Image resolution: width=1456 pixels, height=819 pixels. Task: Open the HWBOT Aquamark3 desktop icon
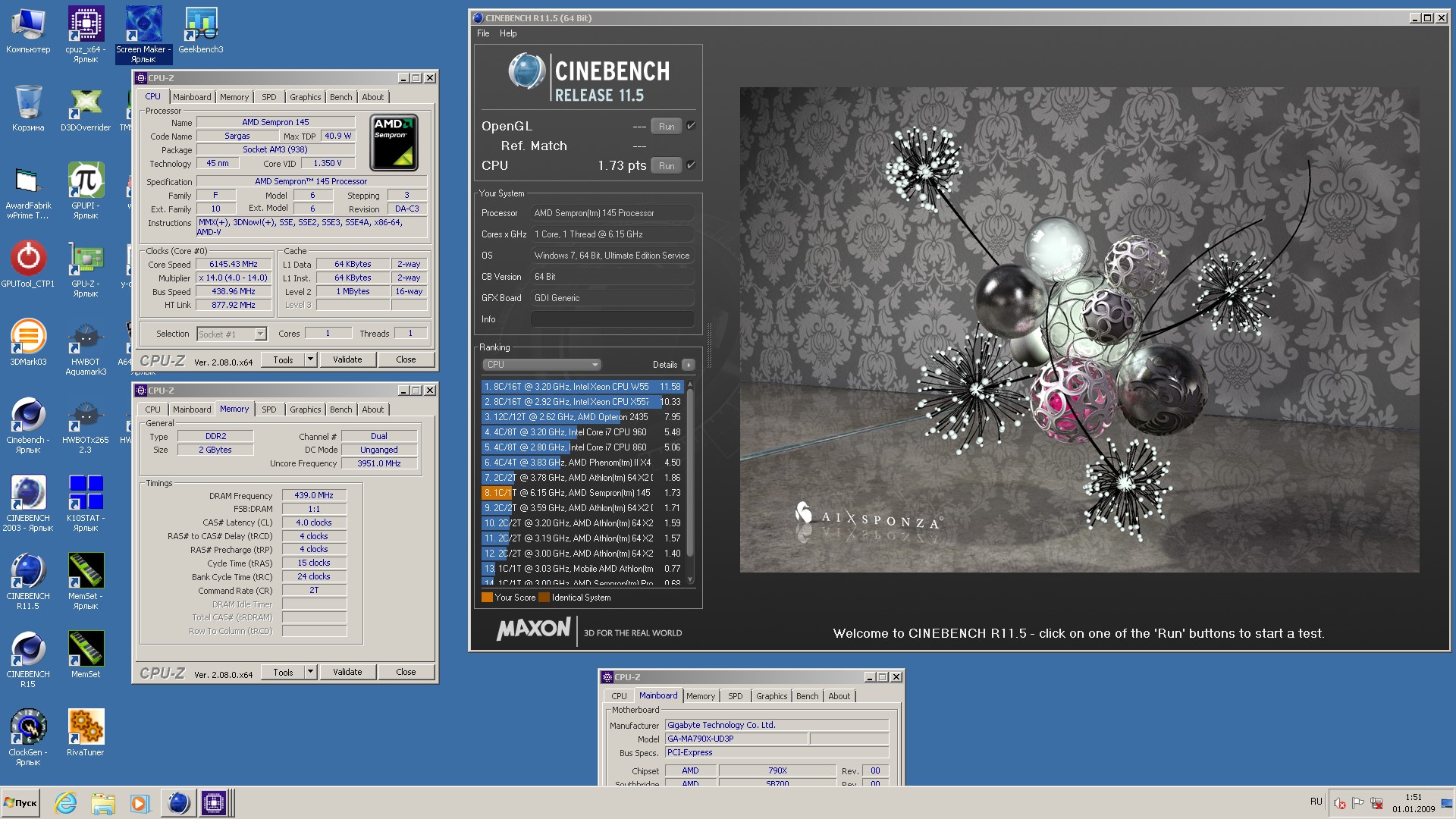coord(86,347)
